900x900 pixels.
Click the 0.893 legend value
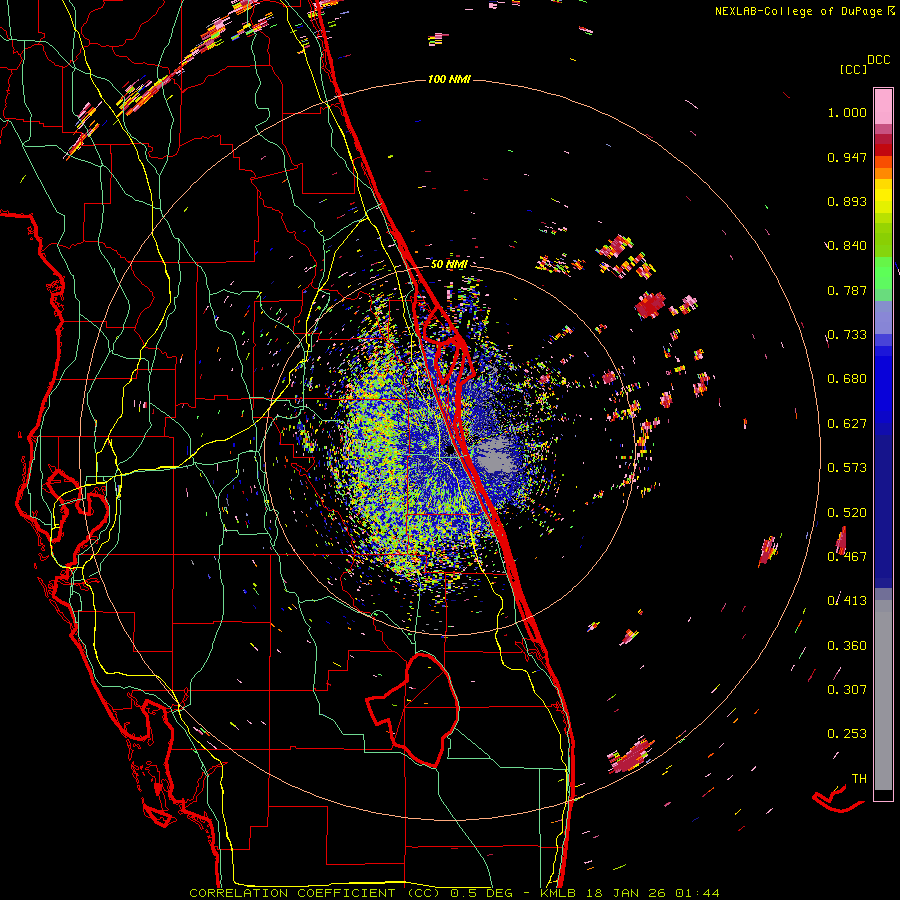[847, 201]
